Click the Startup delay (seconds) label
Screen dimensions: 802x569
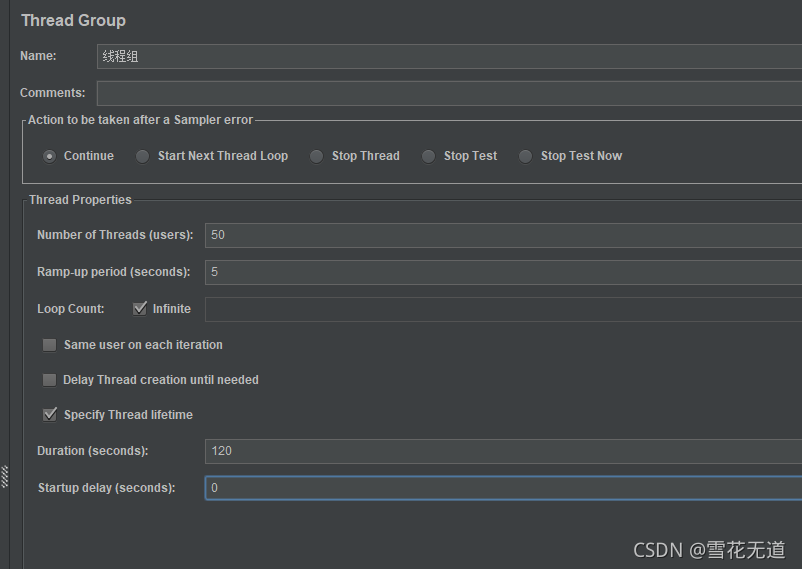[x=106, y=488]
